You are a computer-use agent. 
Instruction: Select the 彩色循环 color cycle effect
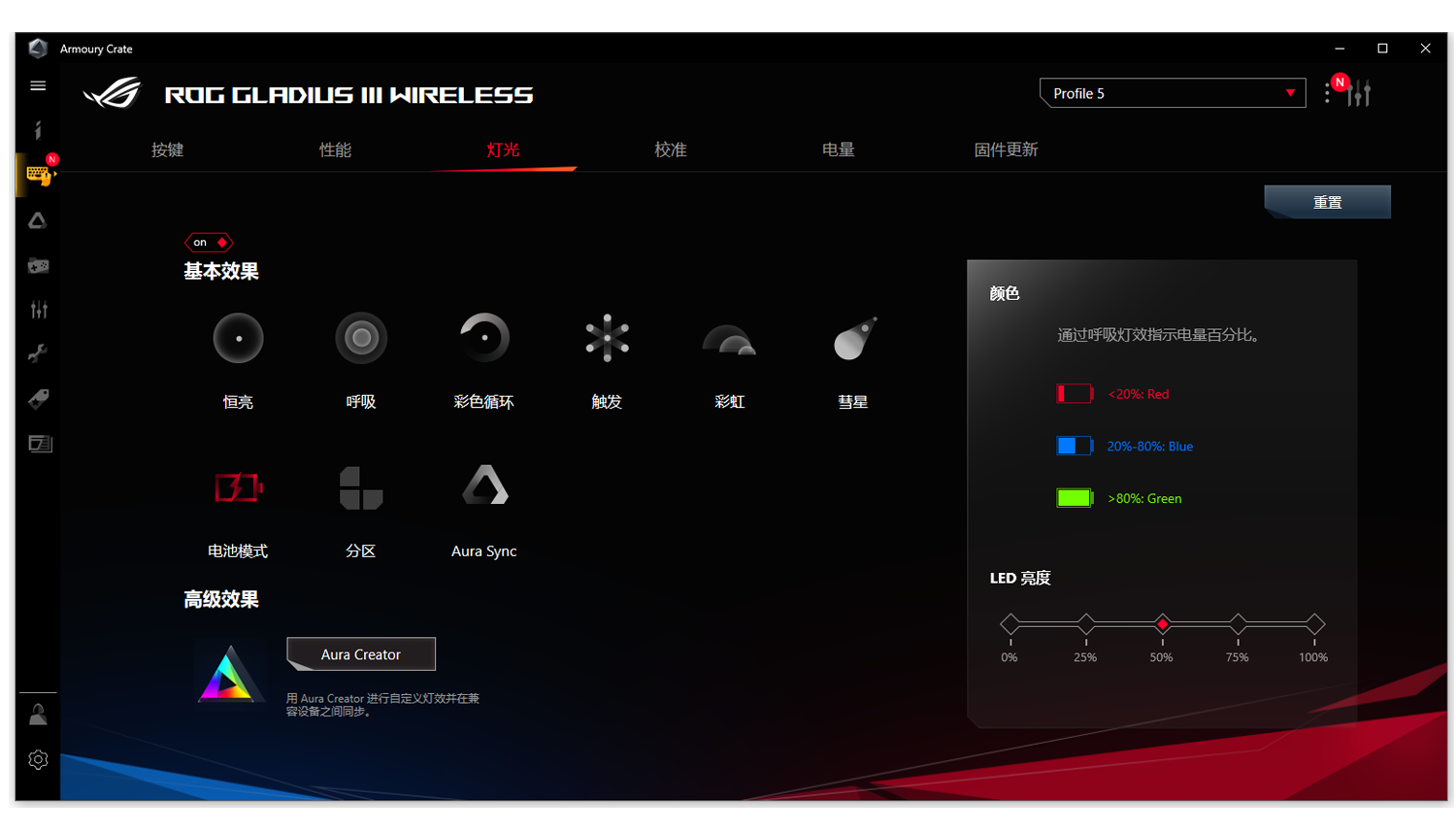click(x=483, y=339)
